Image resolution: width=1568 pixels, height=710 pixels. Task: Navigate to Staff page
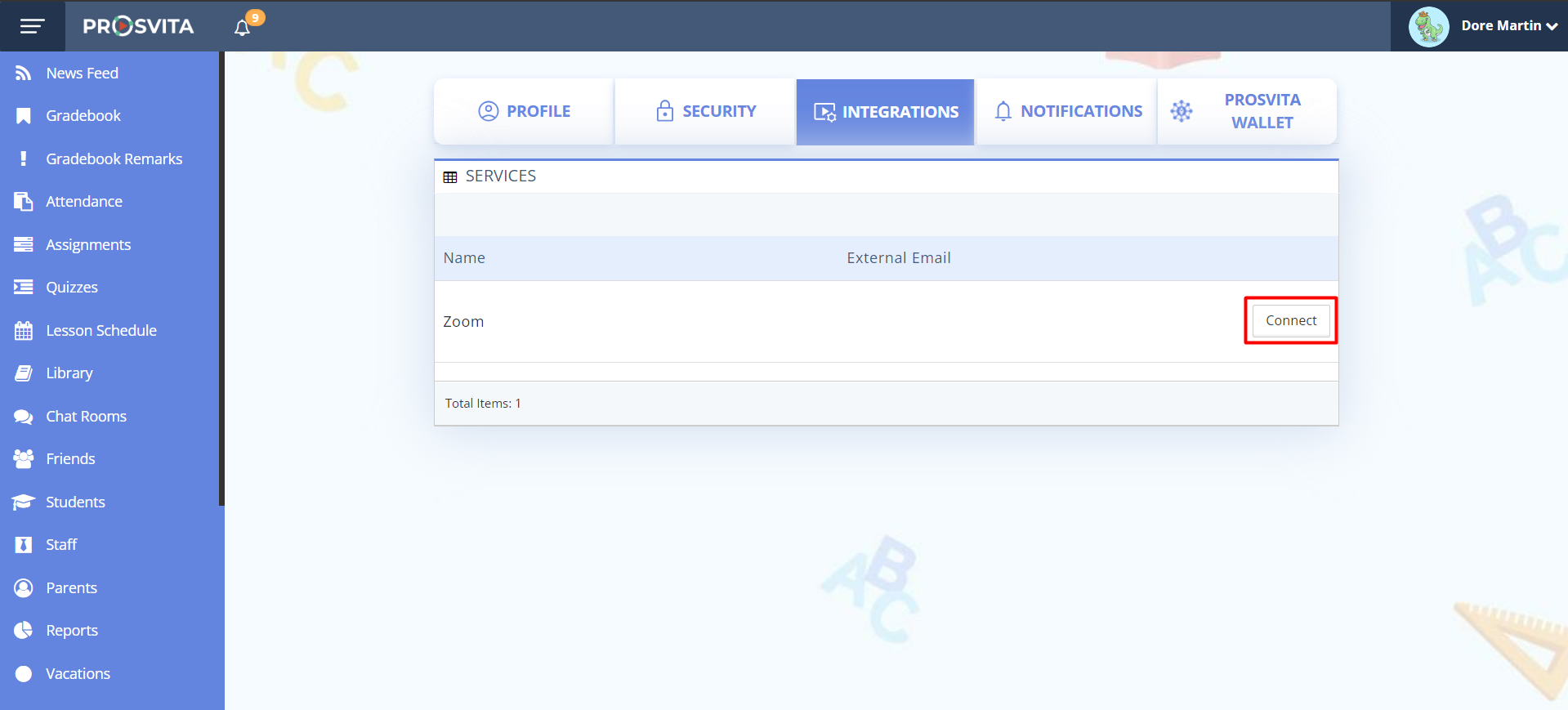tap(61, 545)
